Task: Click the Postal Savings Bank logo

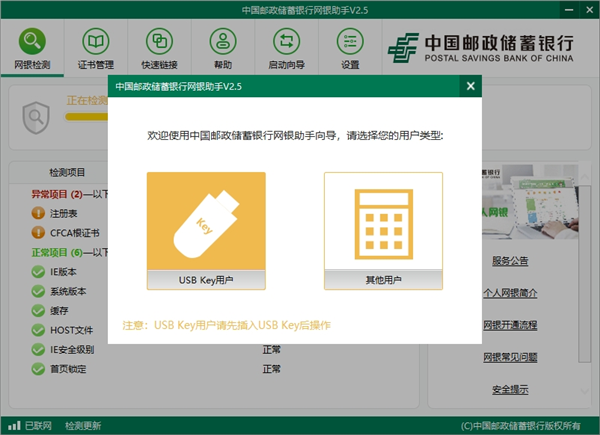Action: [x=483, y=48]
